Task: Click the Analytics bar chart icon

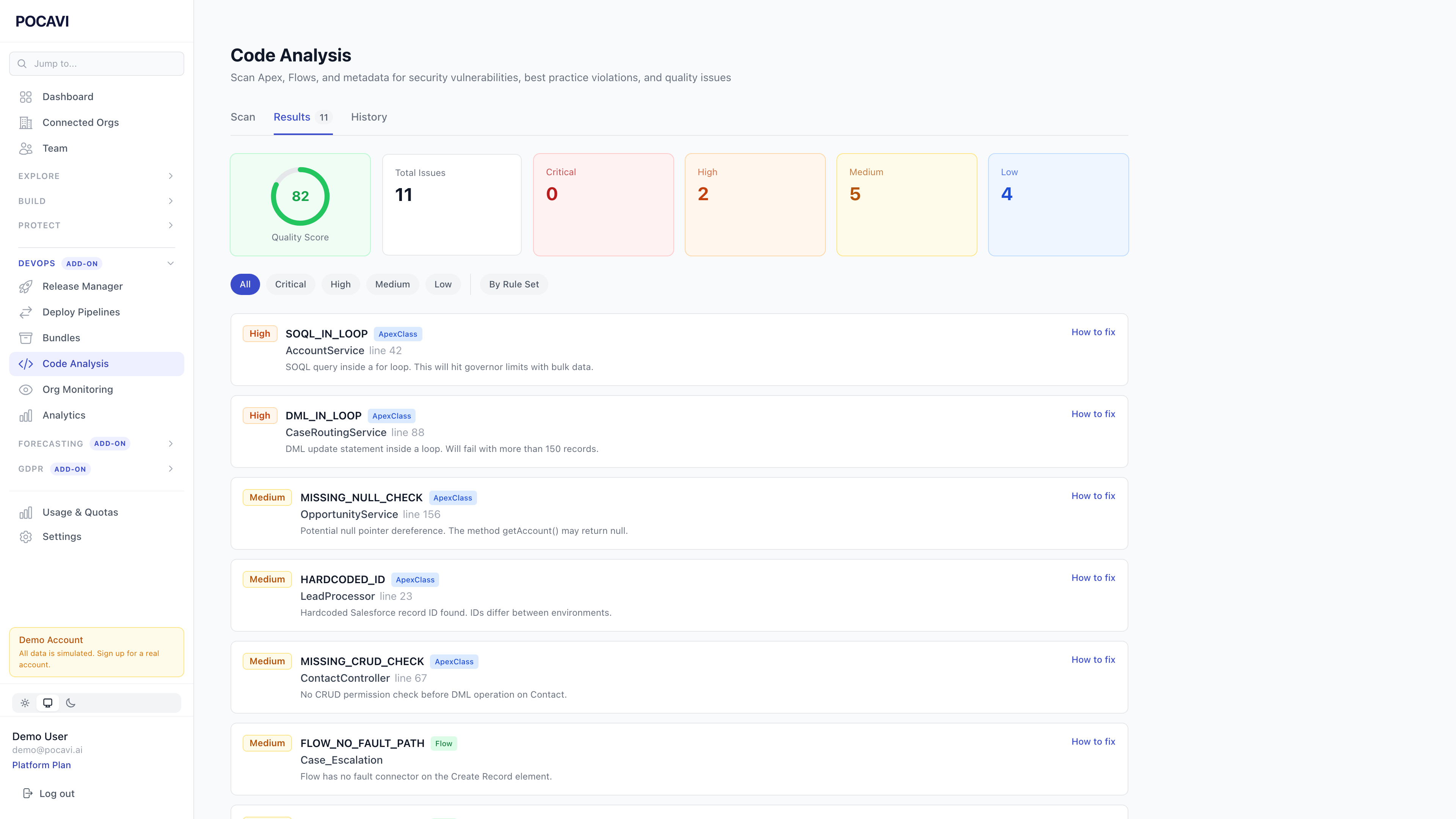Action: point(25,416)
